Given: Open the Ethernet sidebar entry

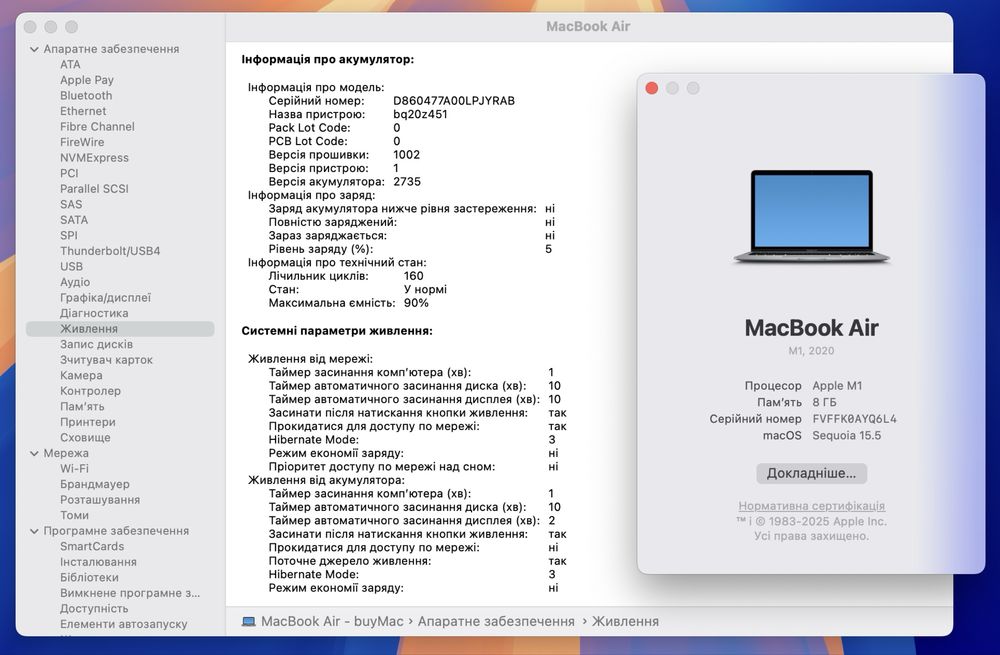Looking at the screenshot, I should pyautogui.click(x=83, y=111).
